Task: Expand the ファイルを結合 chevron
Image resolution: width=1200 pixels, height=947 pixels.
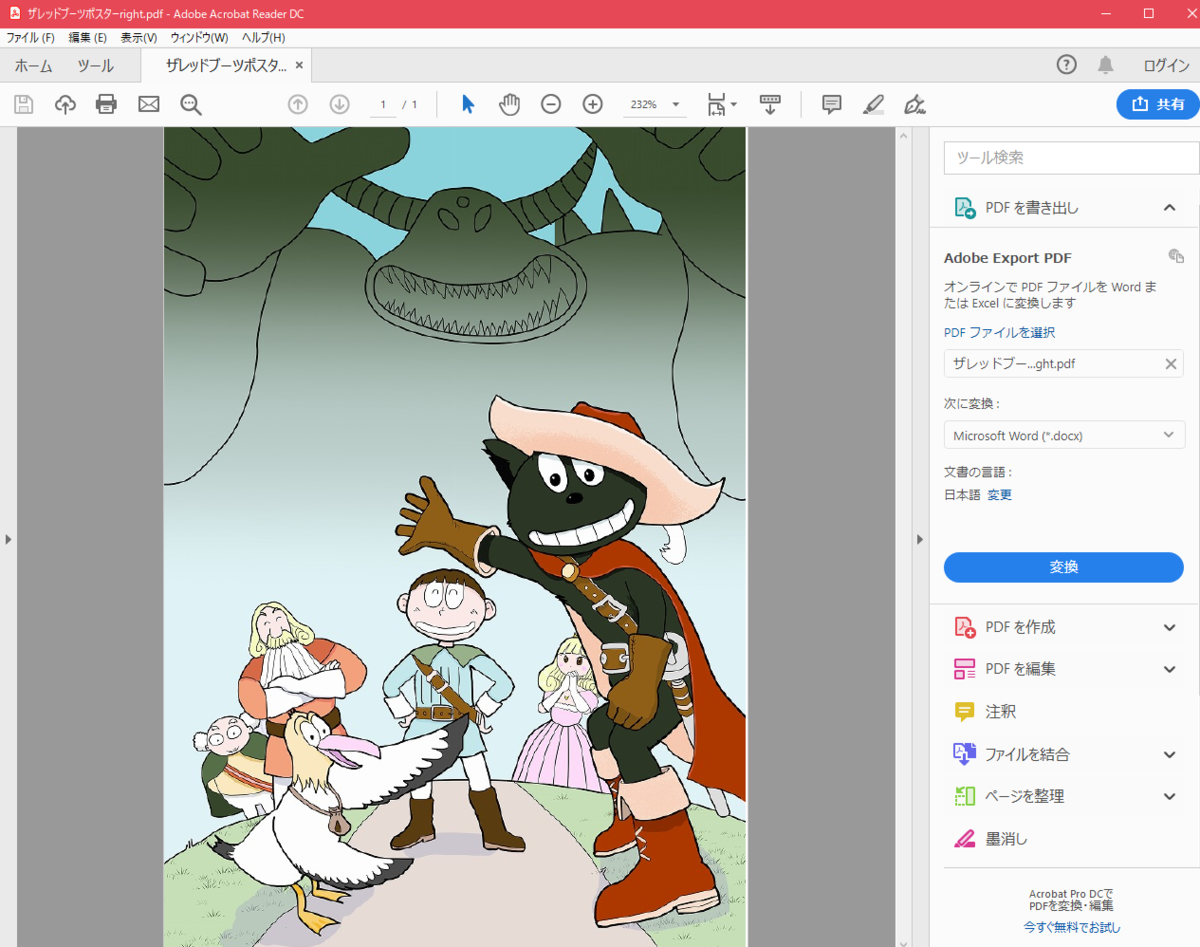Action: pos(1170,755)
